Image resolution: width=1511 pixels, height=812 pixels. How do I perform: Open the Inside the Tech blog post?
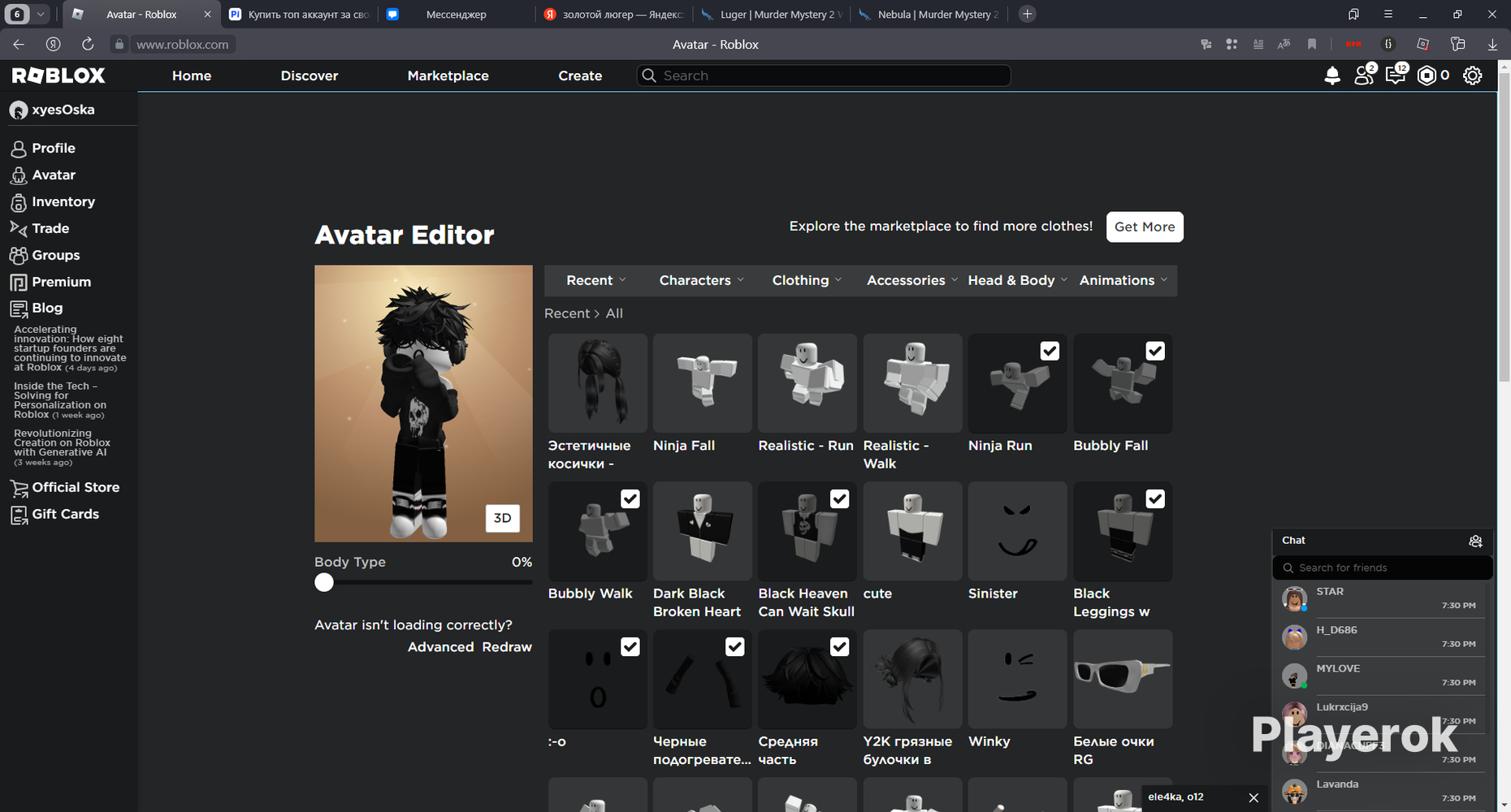[60, 400]
